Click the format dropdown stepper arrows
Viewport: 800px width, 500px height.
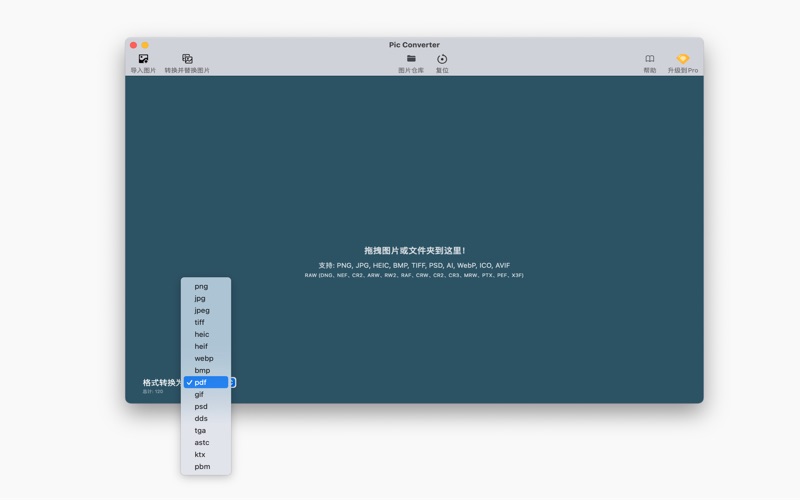[233, 382]
